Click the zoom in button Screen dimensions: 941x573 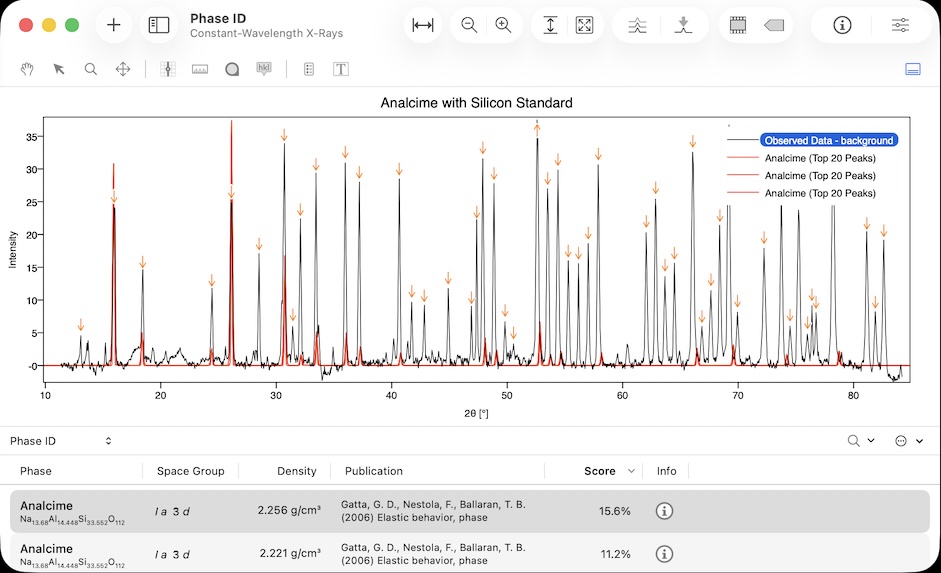point(503,26)
